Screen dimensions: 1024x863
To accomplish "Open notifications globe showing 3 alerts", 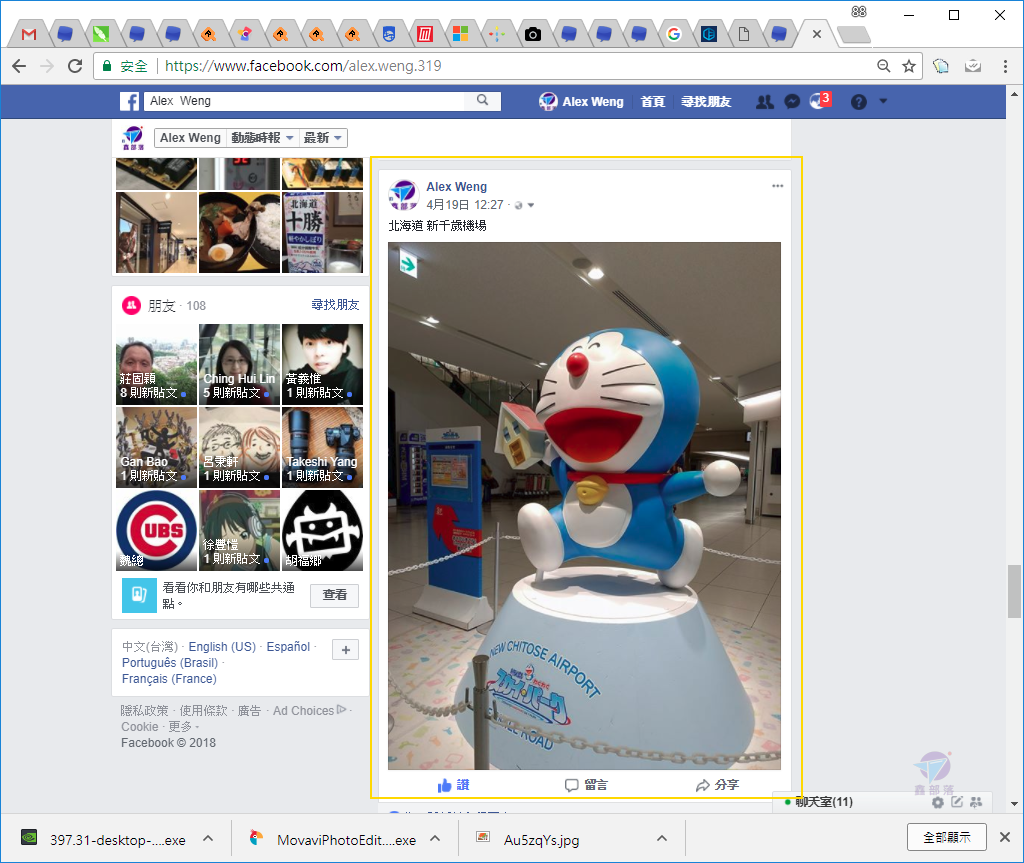I will 820,101.
